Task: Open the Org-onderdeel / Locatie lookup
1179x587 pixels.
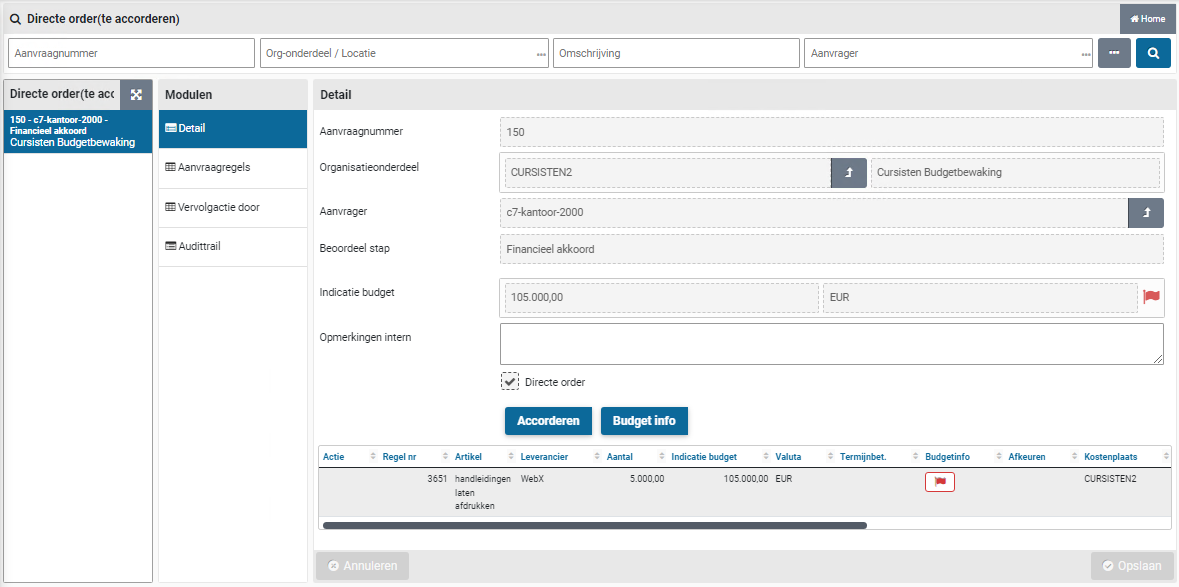Action: (x=541, y=54)
